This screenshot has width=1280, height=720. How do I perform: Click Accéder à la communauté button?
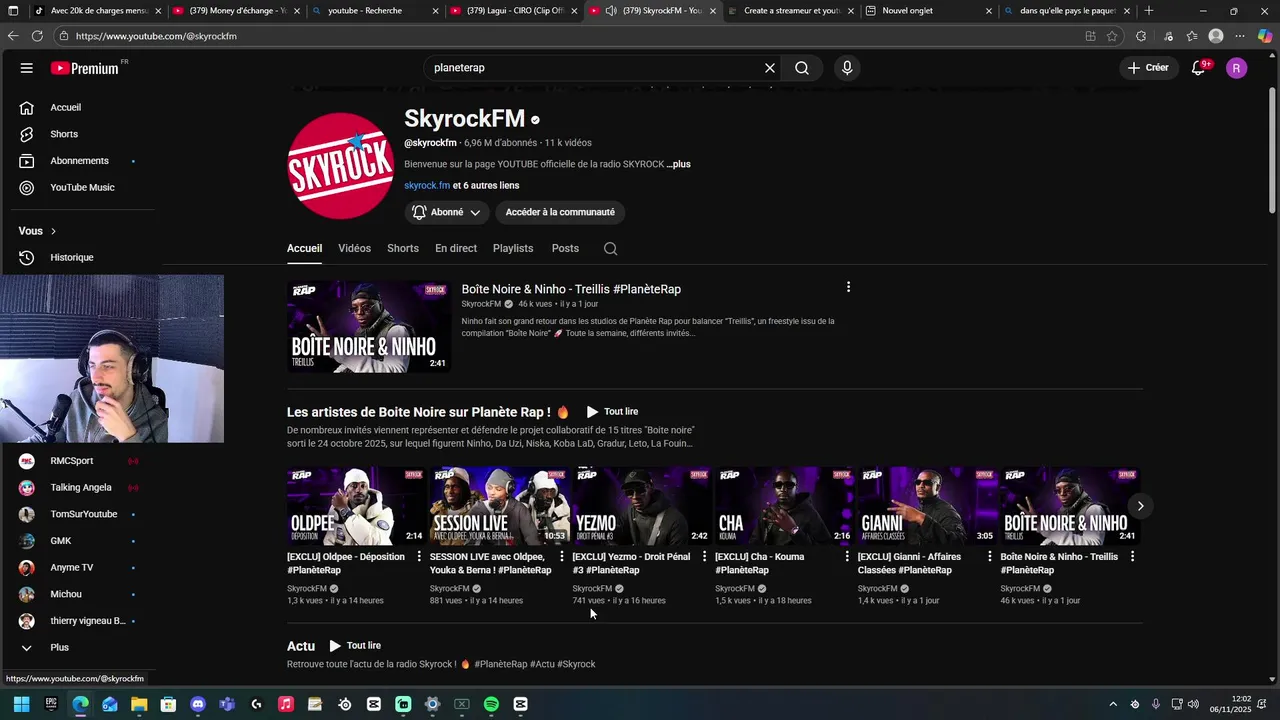coord(560,212)
